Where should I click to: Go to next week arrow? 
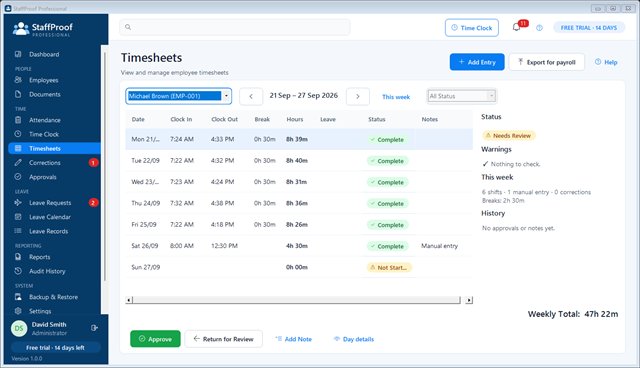click(358, 97)
